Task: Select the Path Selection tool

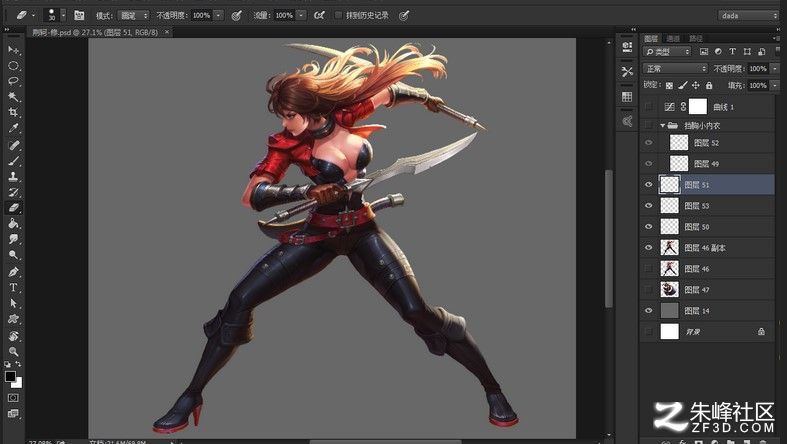Action: [x=14, y=303]
